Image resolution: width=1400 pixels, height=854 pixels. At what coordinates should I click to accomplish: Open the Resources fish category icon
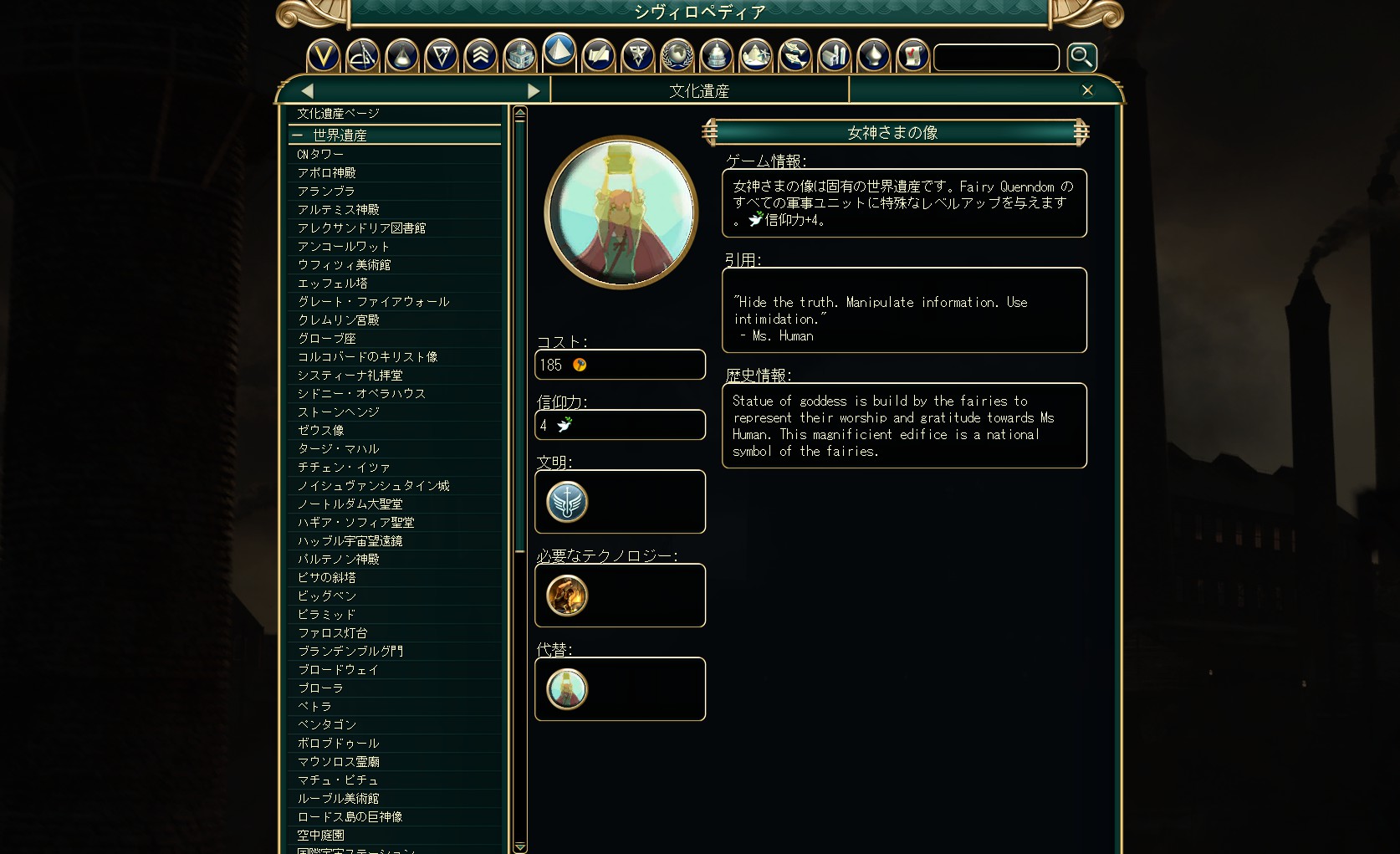pyautogui.click(x=795, y=57)
